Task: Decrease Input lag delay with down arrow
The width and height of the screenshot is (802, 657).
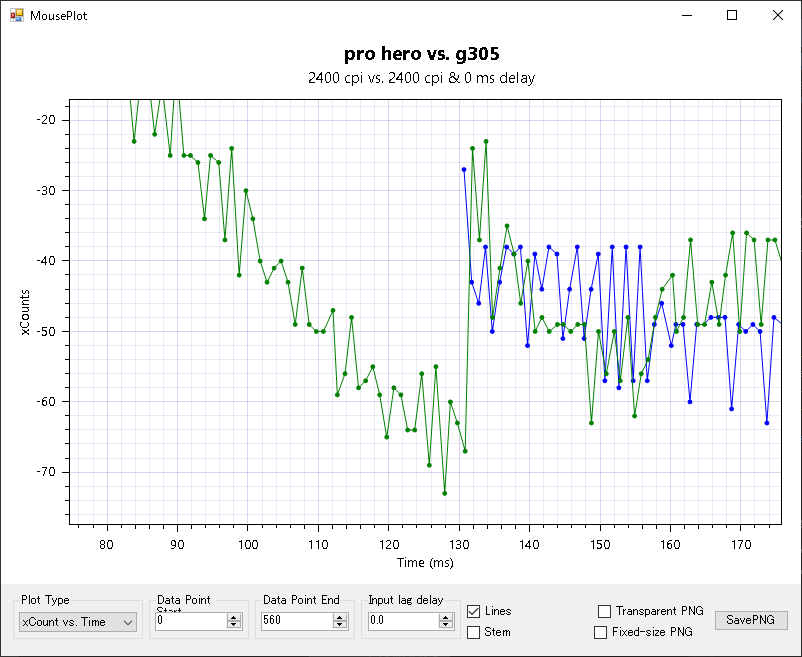Action: tap(445, 625)
